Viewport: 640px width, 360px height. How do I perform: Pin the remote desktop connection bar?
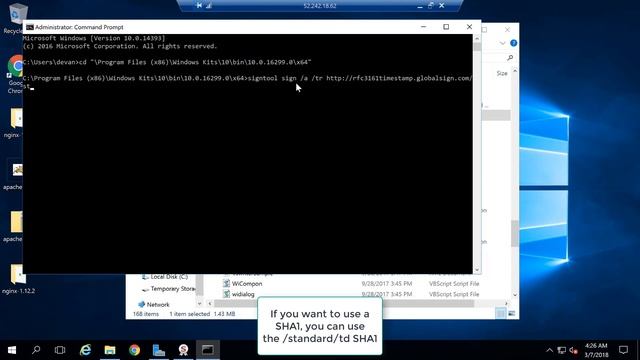pos(199,6)
